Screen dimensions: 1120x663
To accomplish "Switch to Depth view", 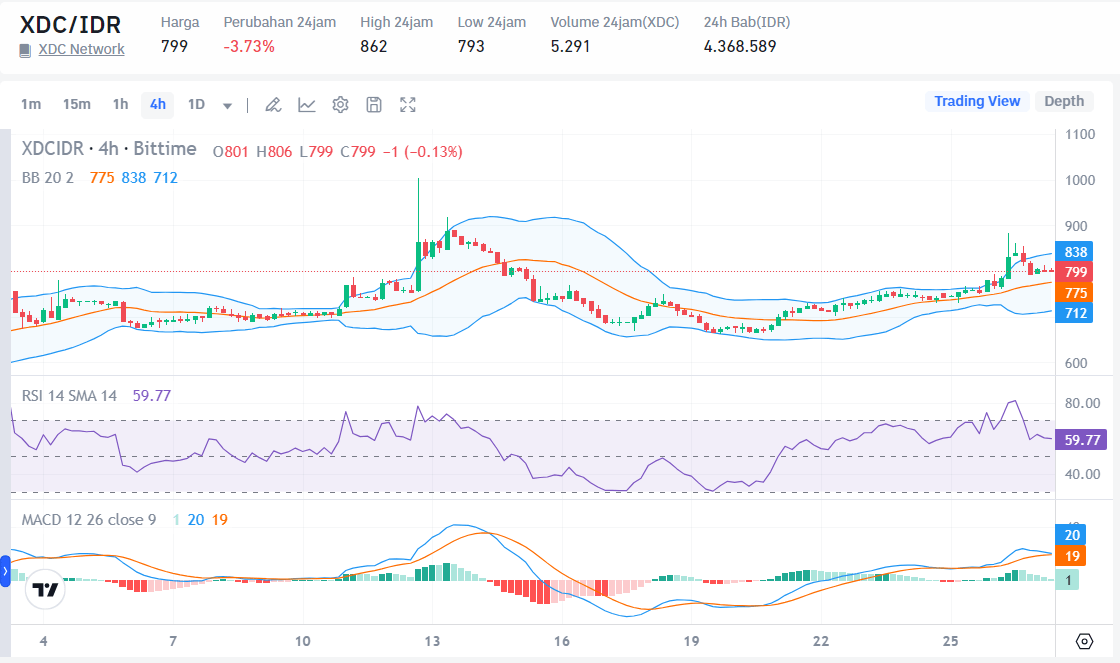I will pos(1063,100).
